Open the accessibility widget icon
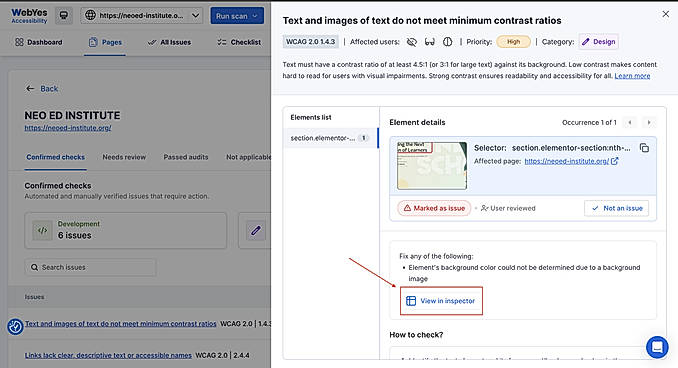Screen dimensions: 678x368 tap(15, 326)
